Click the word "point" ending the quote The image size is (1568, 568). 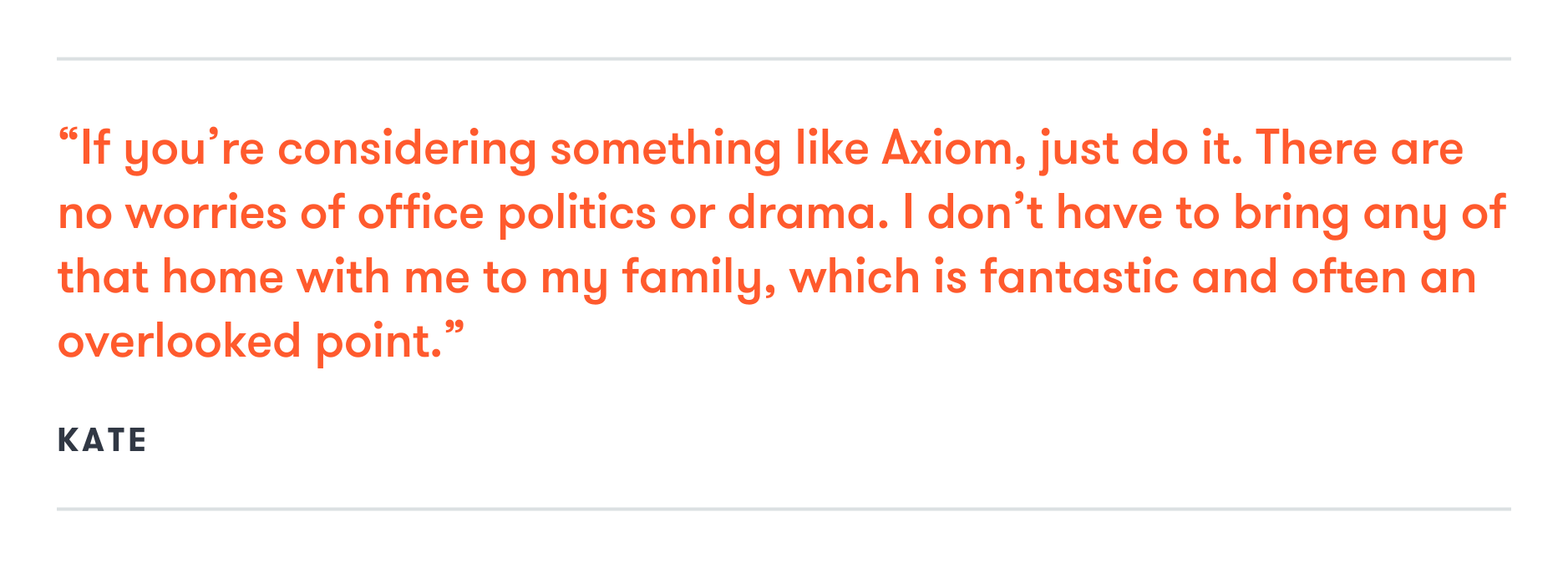pos(373,343)
